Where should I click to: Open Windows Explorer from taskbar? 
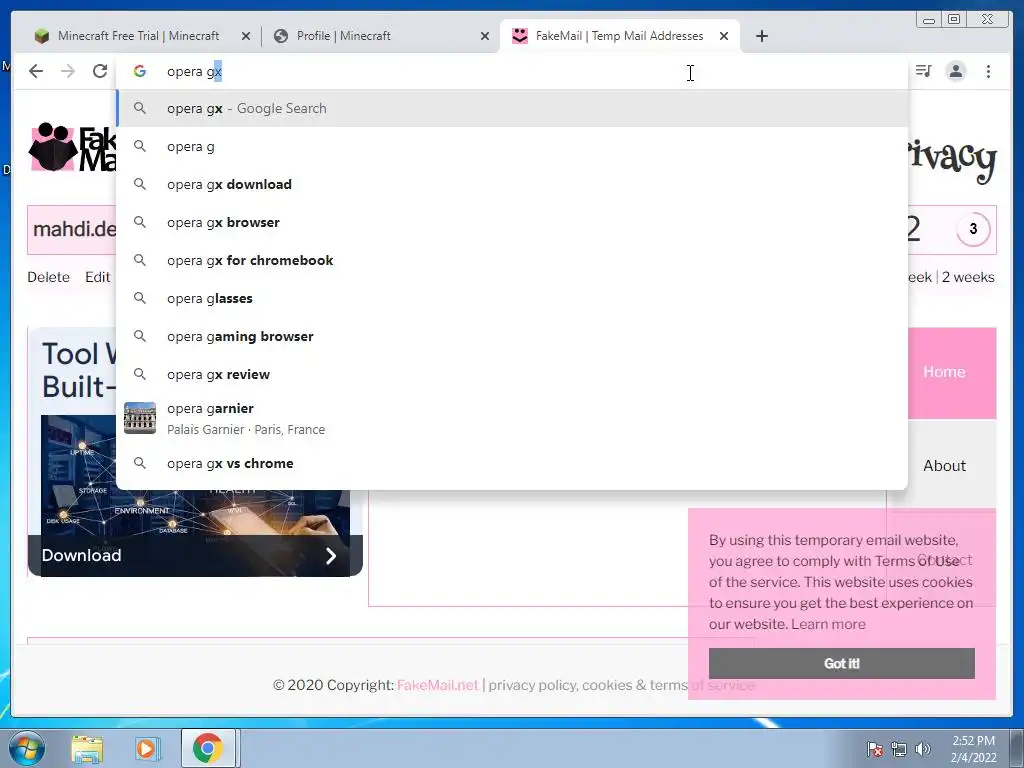(87, 748)
